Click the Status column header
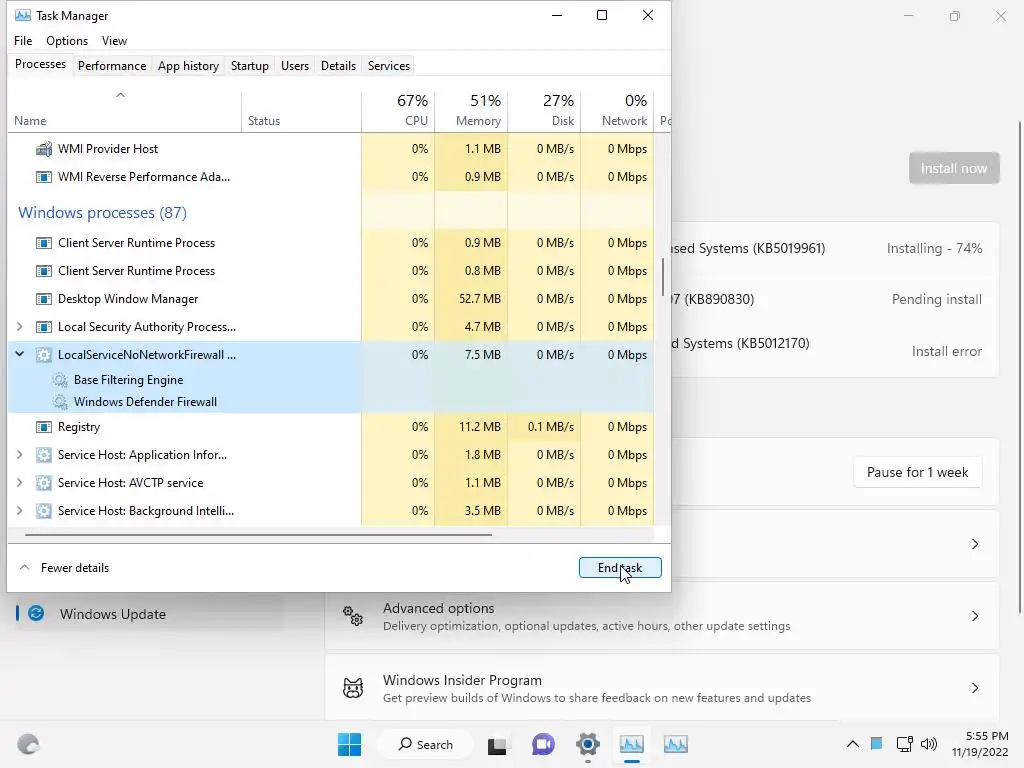Image resolution: width=1024 pixels, height=768 pixels. [301, 112]
